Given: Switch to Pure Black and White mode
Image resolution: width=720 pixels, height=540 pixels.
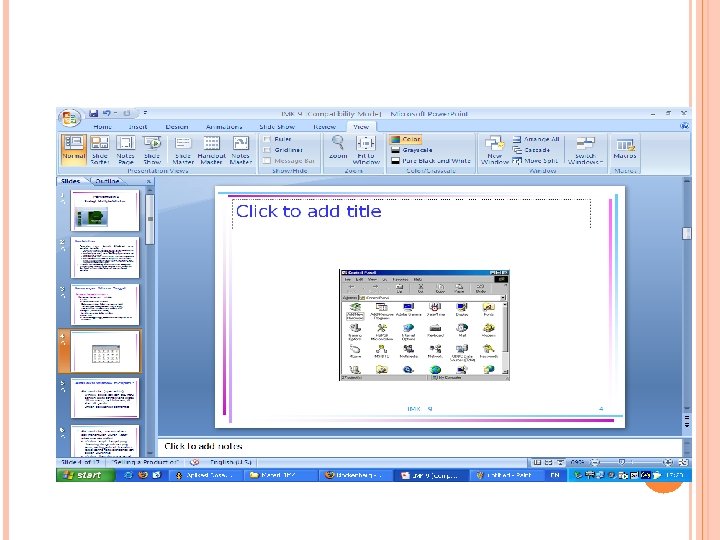Looking at the screenshot, I should 431,161.
